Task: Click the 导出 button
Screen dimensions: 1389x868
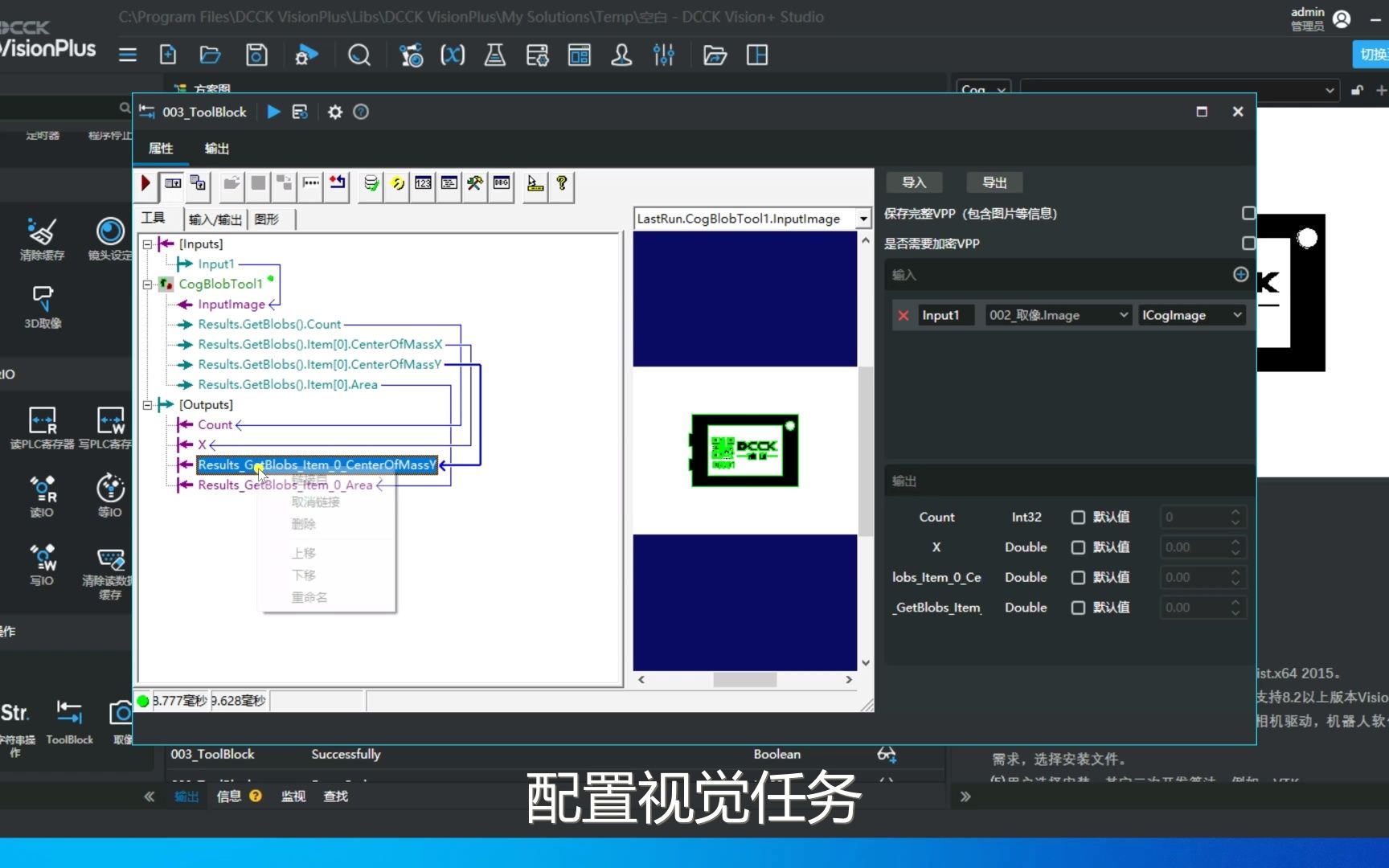Action: coord(994,182)
